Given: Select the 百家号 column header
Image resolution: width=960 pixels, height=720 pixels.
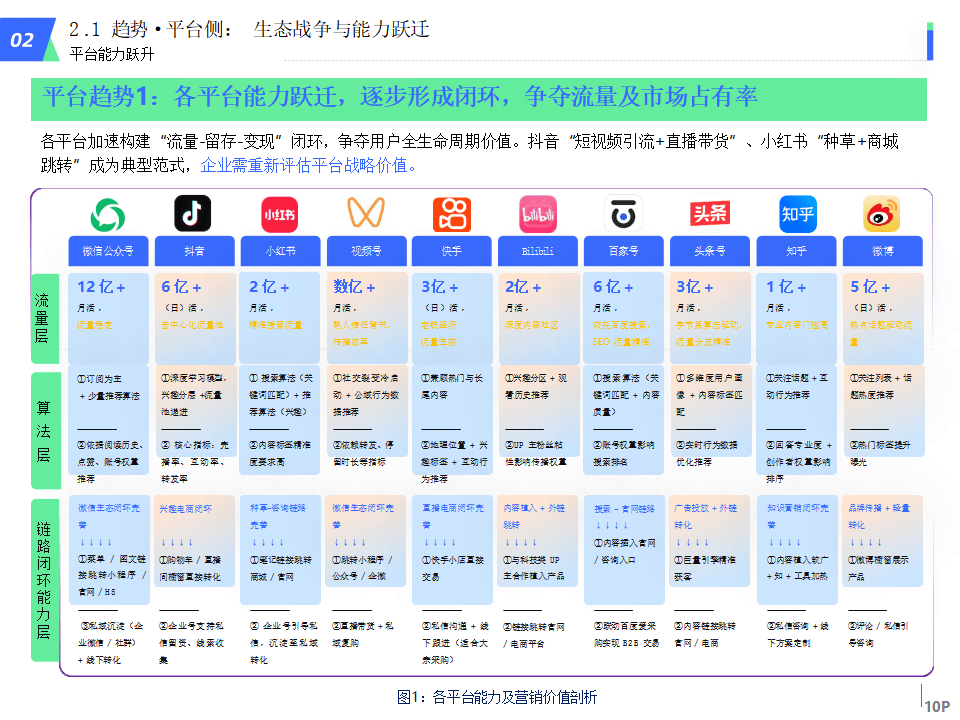Looking at the screenshot, I should pyautogui.click(x=624, y=251).
